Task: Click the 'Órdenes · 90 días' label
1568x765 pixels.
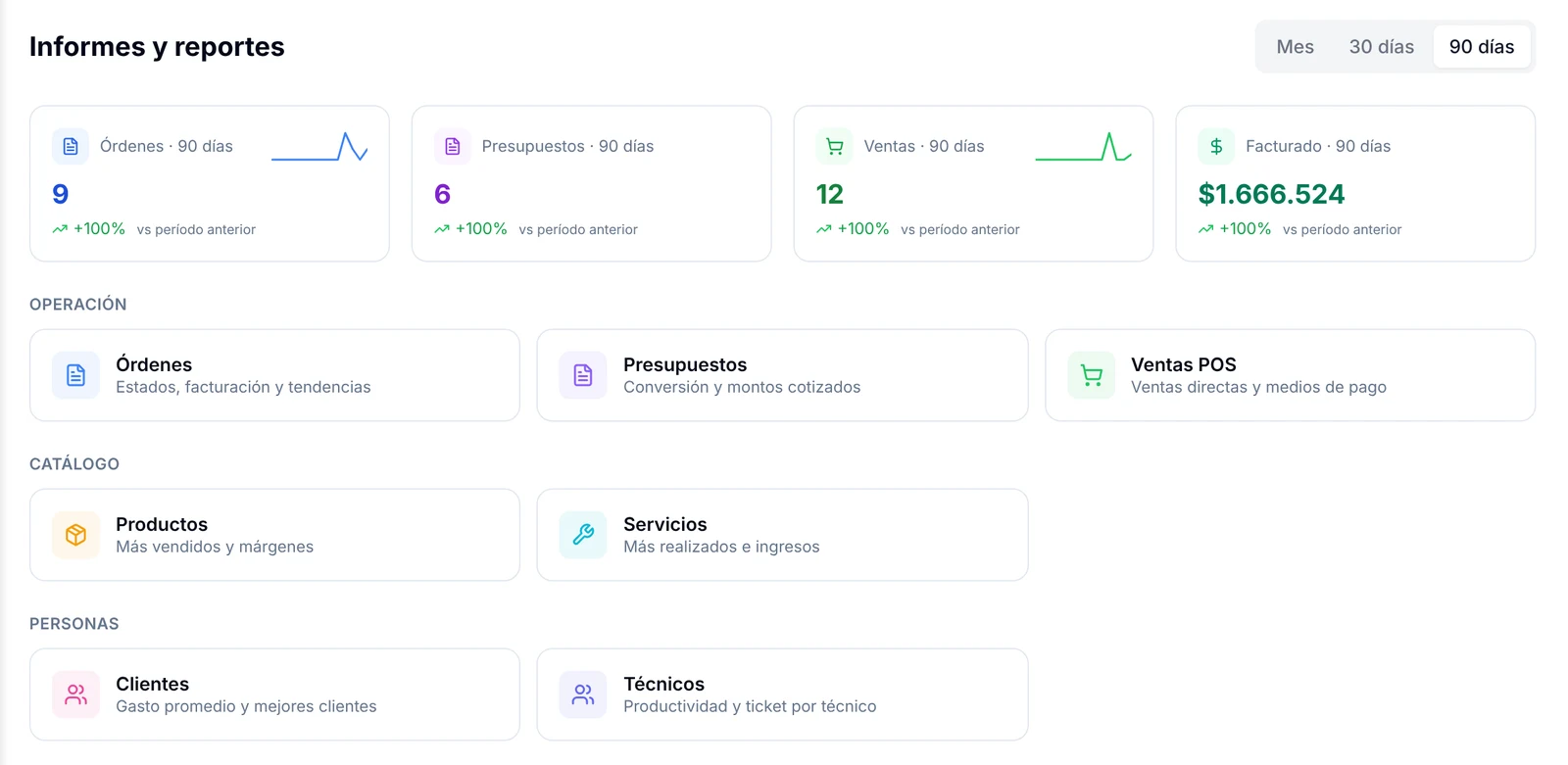Action: pos(167,146)
